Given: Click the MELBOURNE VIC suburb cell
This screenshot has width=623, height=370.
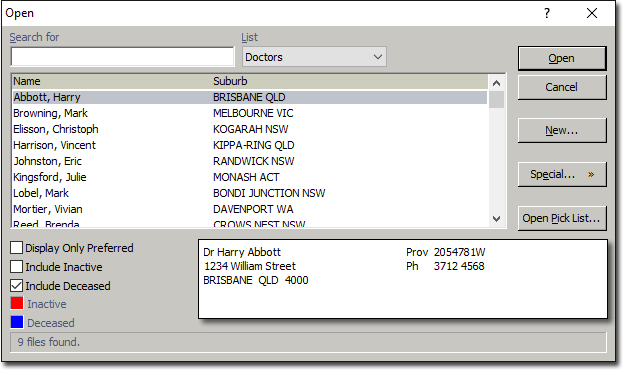Looking at the screenshot, I should point(253,113).
